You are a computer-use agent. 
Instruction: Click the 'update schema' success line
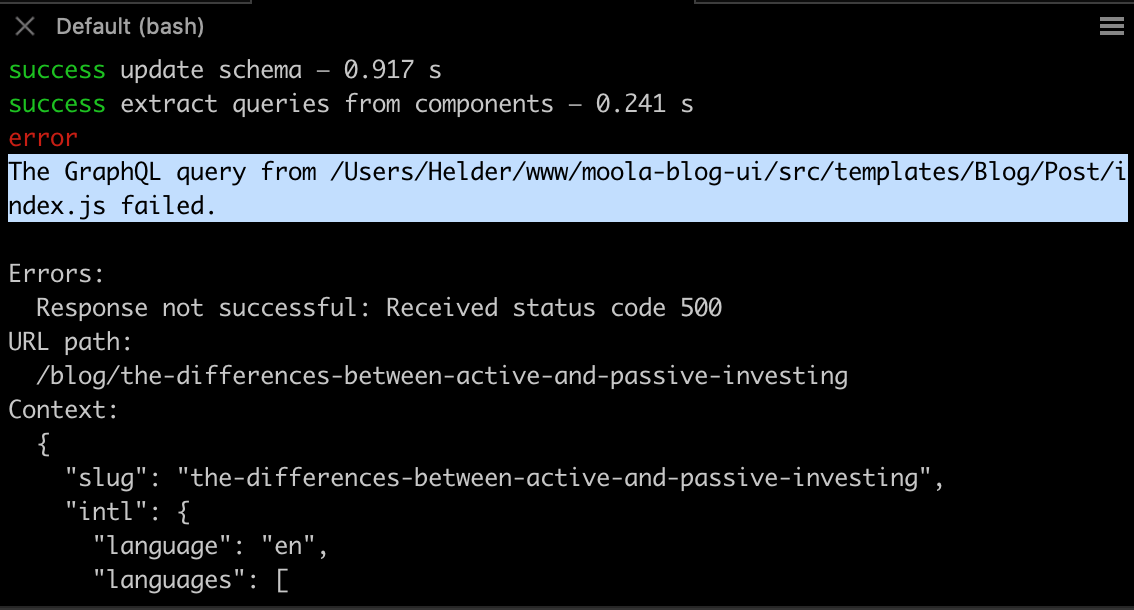[230, 70]
